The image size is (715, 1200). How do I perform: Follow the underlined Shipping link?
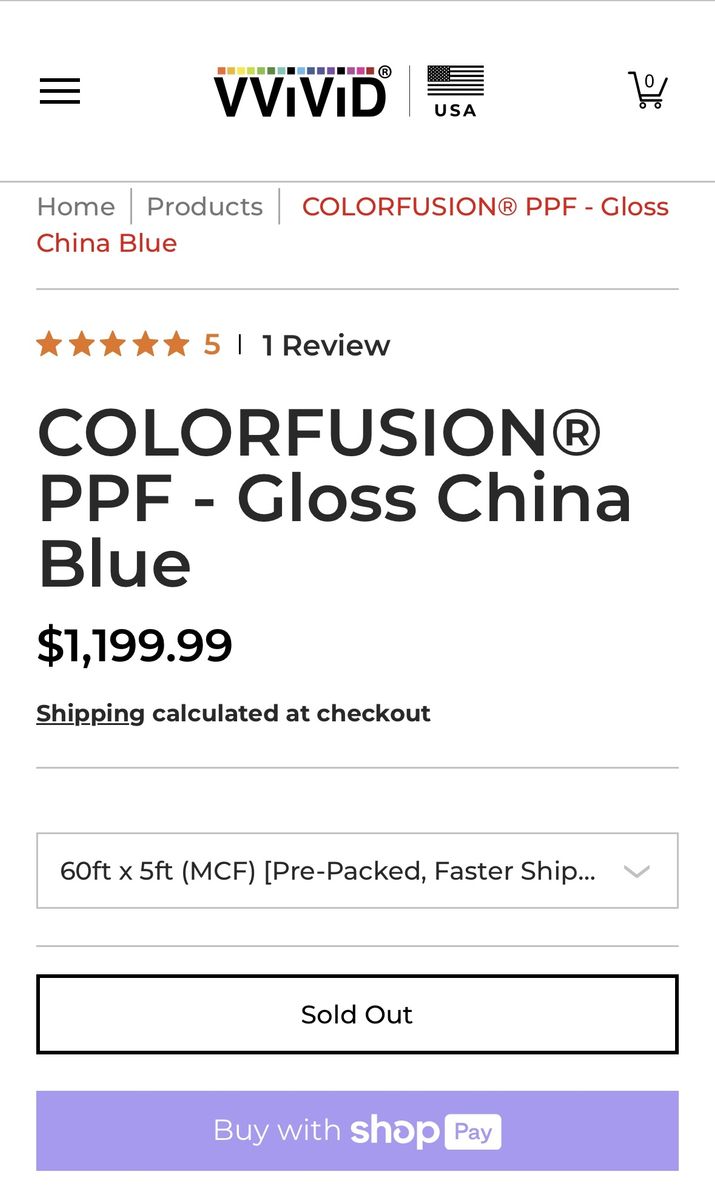pos(91,714)
